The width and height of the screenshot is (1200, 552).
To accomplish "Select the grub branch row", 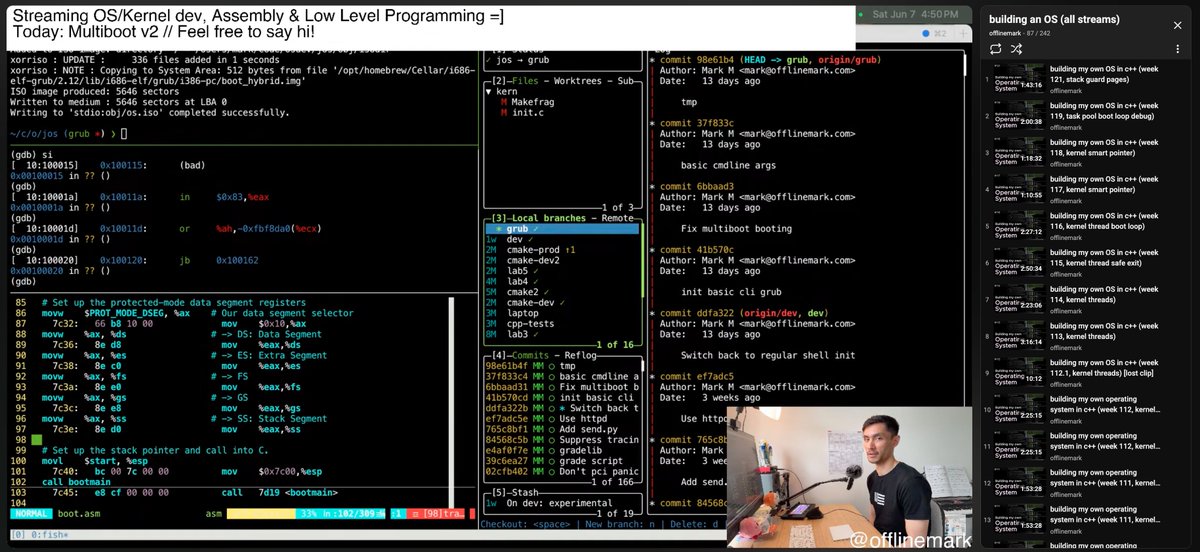I will (x=561, y=229).
